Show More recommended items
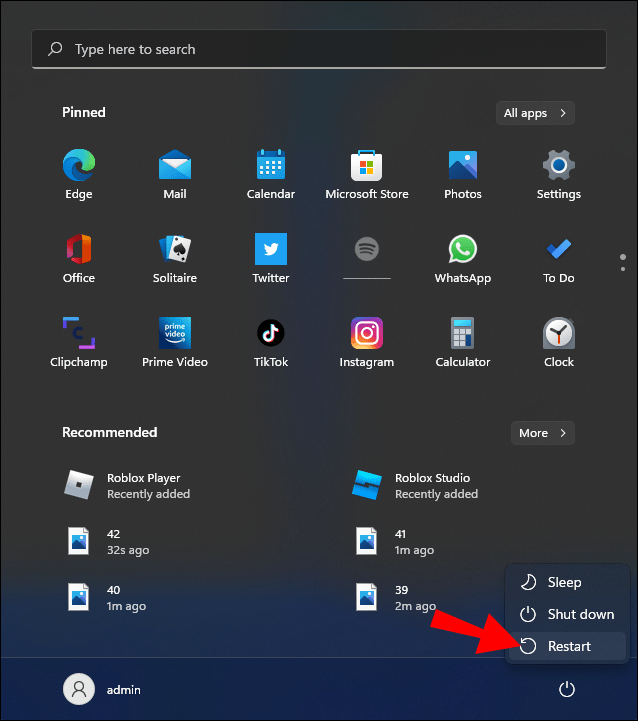This screenshot has width=638, height=721. tap(543, 433)
